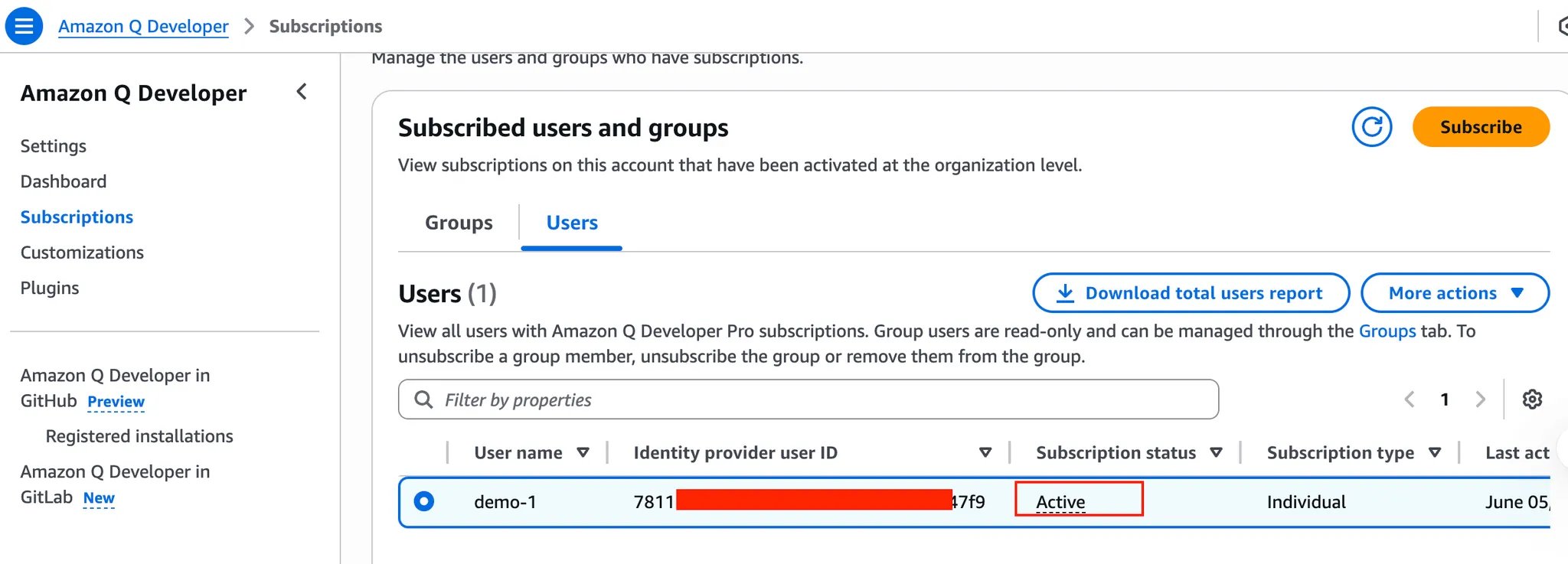Click the demo-1 user name cell
Viewport: 1568px width, 564px height.
tap(505, 502)
